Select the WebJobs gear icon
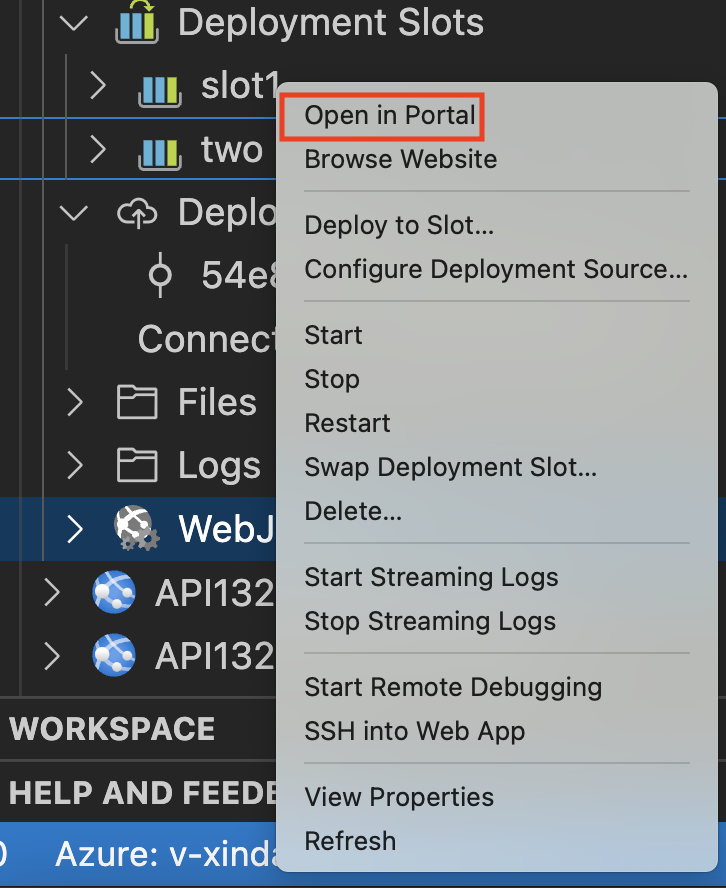The width and height of the screenshot is (726, 888). pos(135,528)
